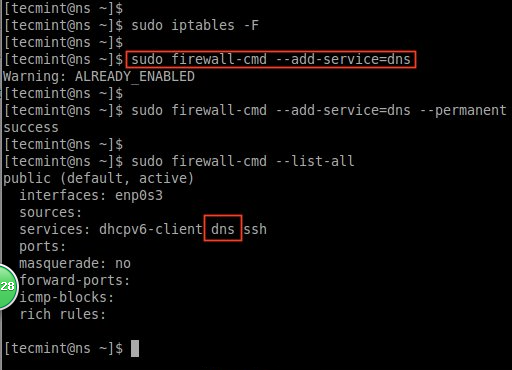Click the 'rich rules:' line
Screen dimensions: 512x370
pos(63,314)
